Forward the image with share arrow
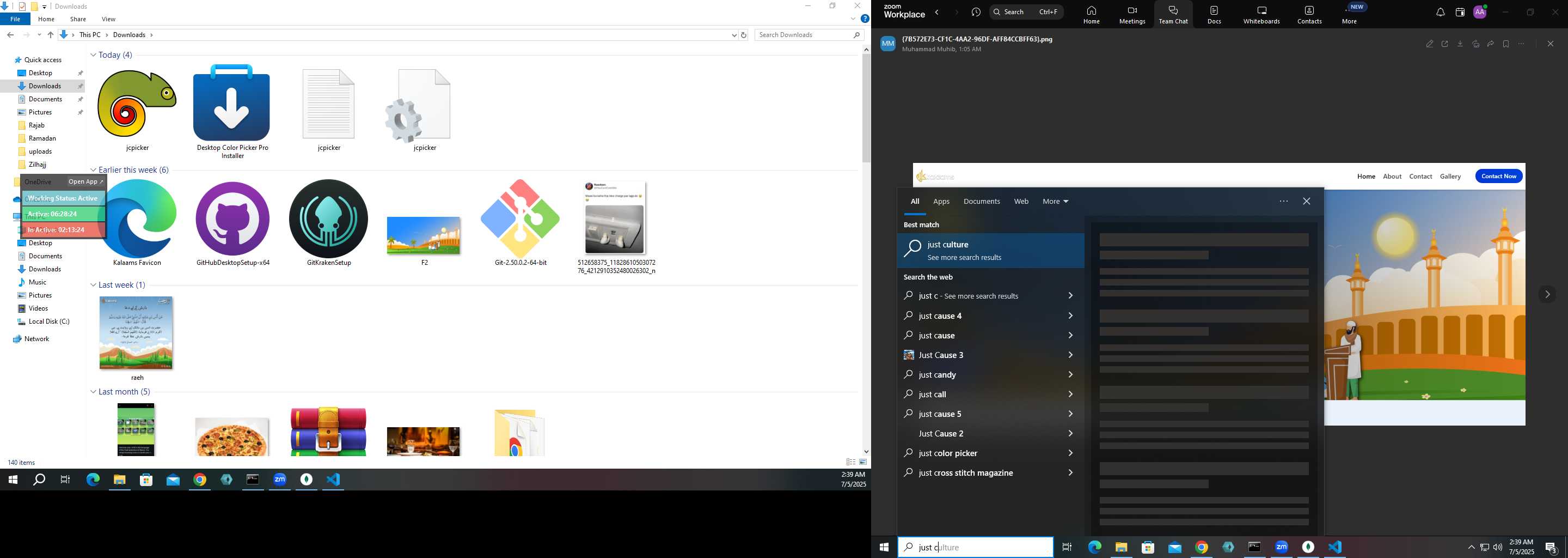Viewport: 1568px width, 558px height. (1491, 44)
